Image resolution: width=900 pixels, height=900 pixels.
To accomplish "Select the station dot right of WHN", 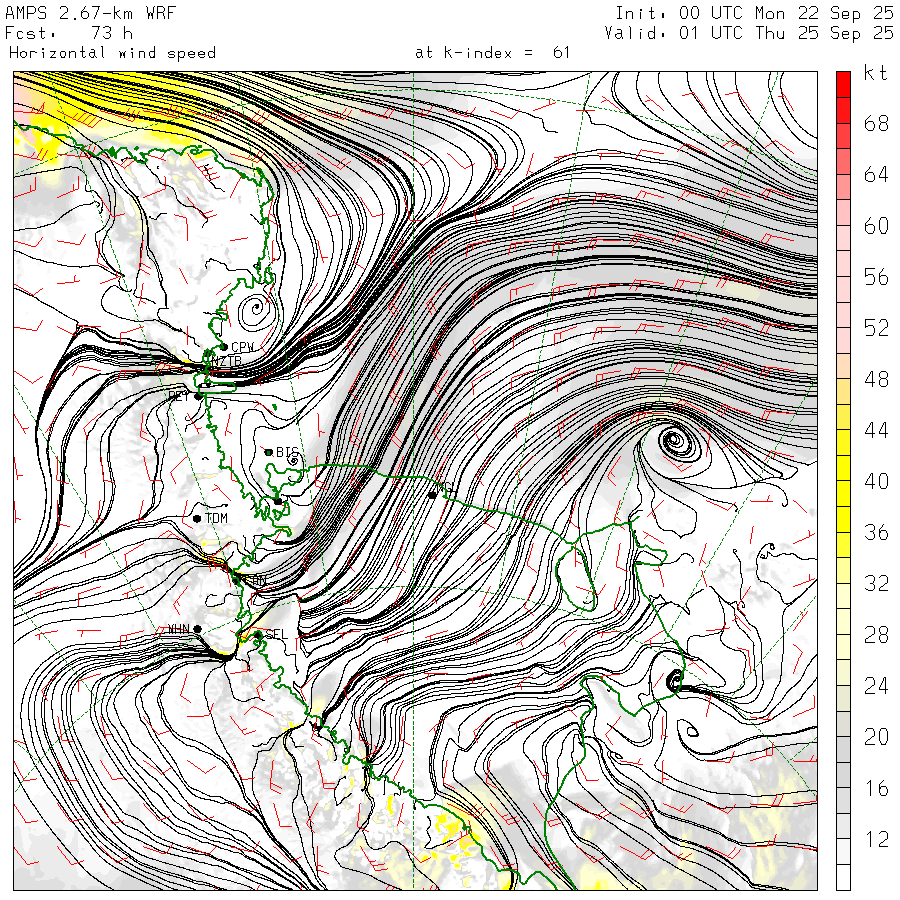I will pos(197,629).
